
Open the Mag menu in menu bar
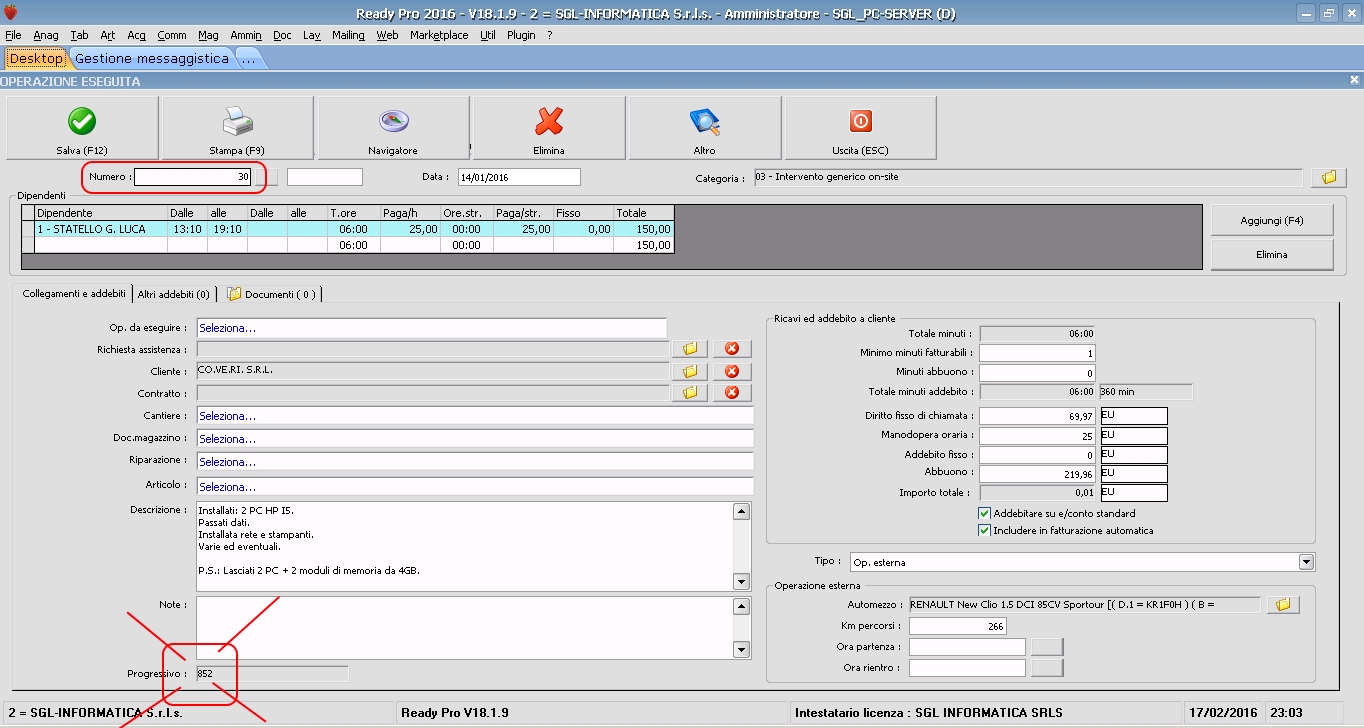208,35
